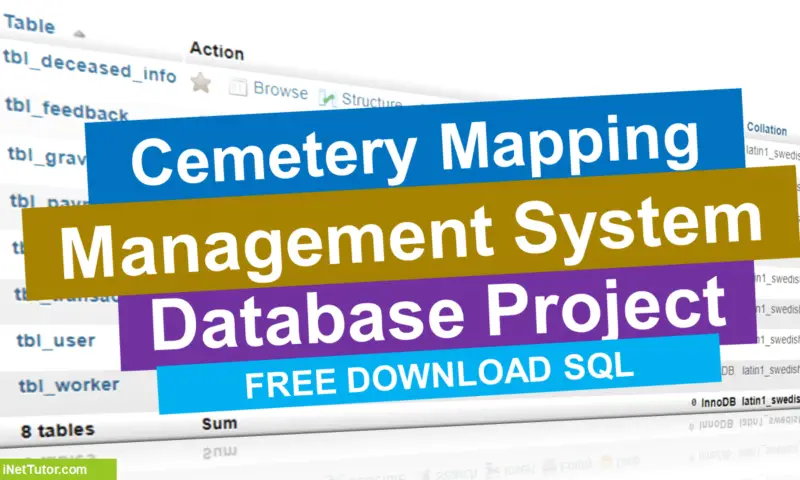Click the Sum label in footer row

[x=220, y=424]
